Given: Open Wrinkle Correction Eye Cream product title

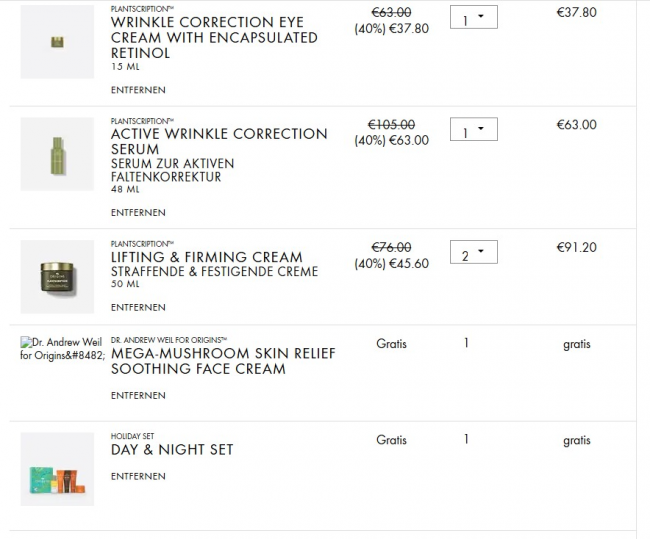Looking at the screenshot, I should [x=214, y=37].
